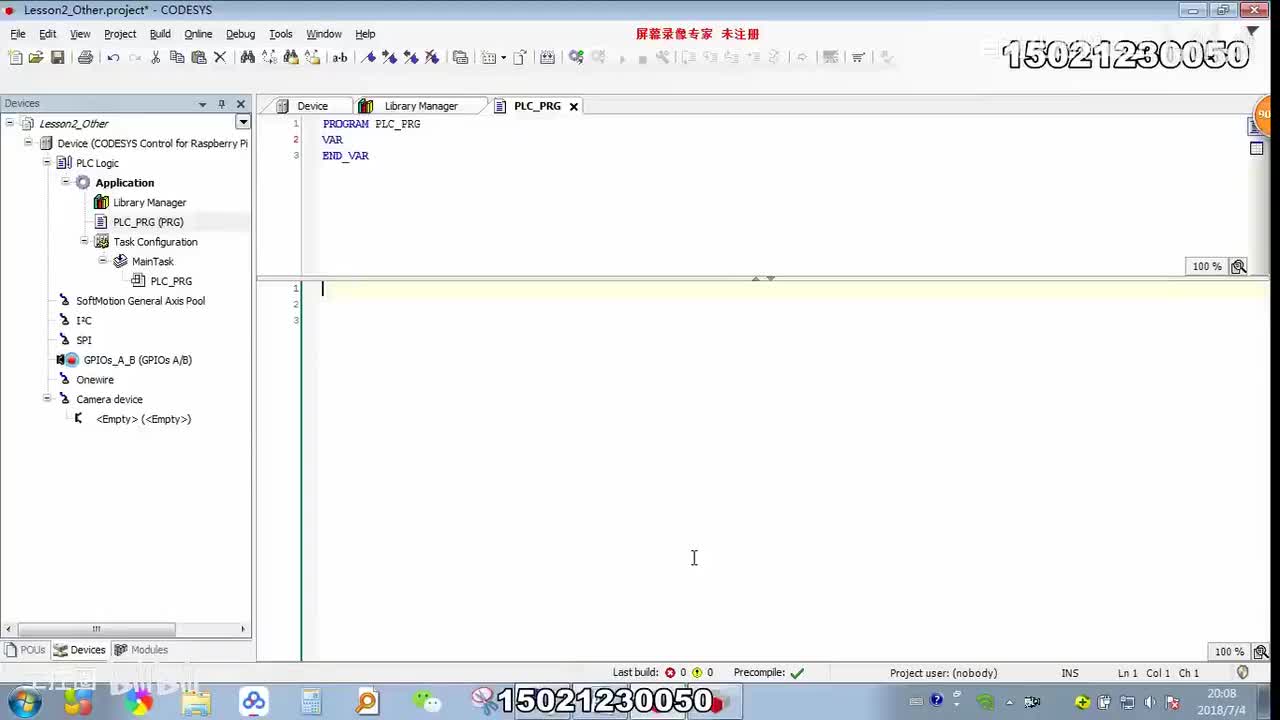Click the Last build status in status bar
Screen dimensions: 1280x720
pyautogui.click(x=663, y=673)
